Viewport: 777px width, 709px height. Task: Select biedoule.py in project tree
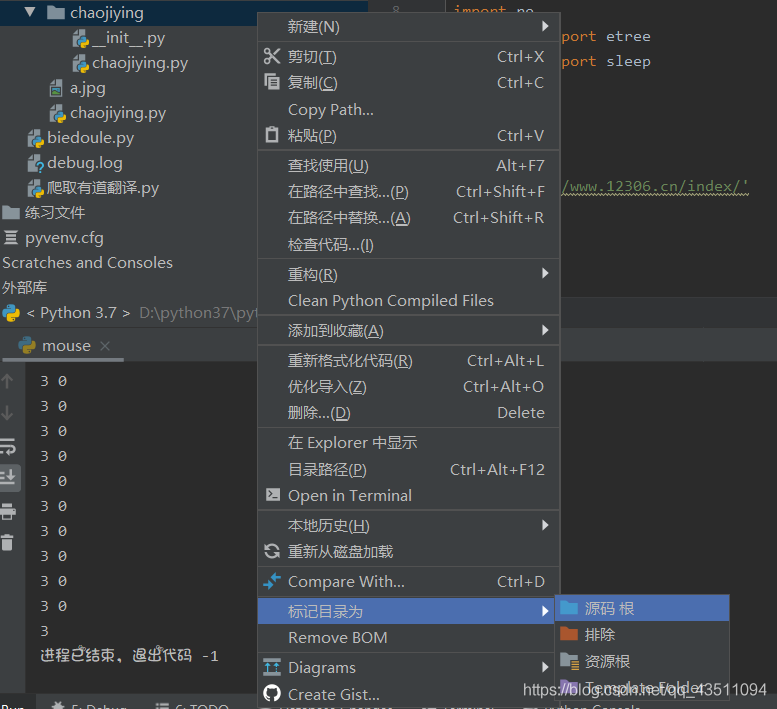coord(81,138)
